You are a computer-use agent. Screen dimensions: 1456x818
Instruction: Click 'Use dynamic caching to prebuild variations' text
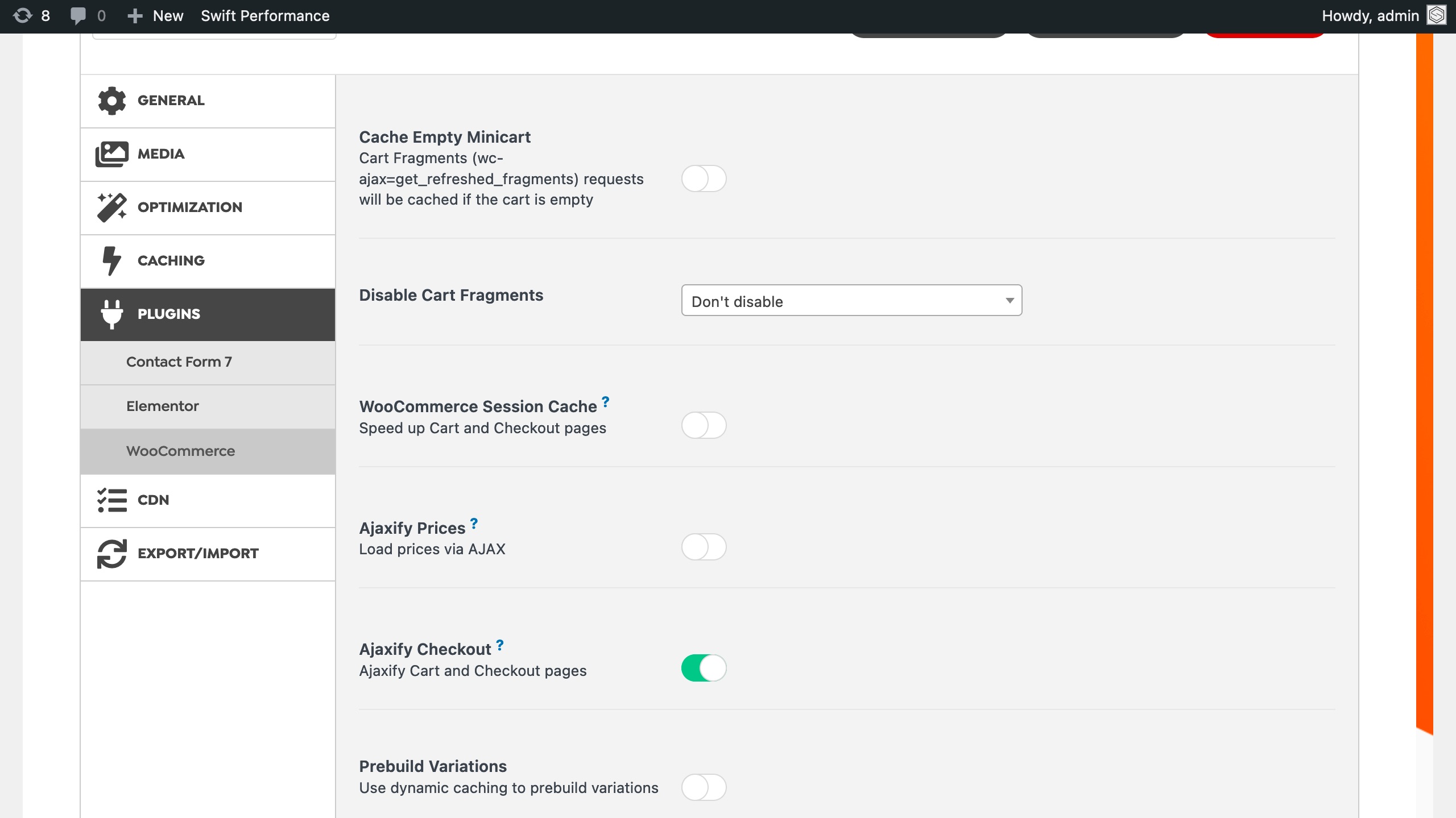(508, 788)
